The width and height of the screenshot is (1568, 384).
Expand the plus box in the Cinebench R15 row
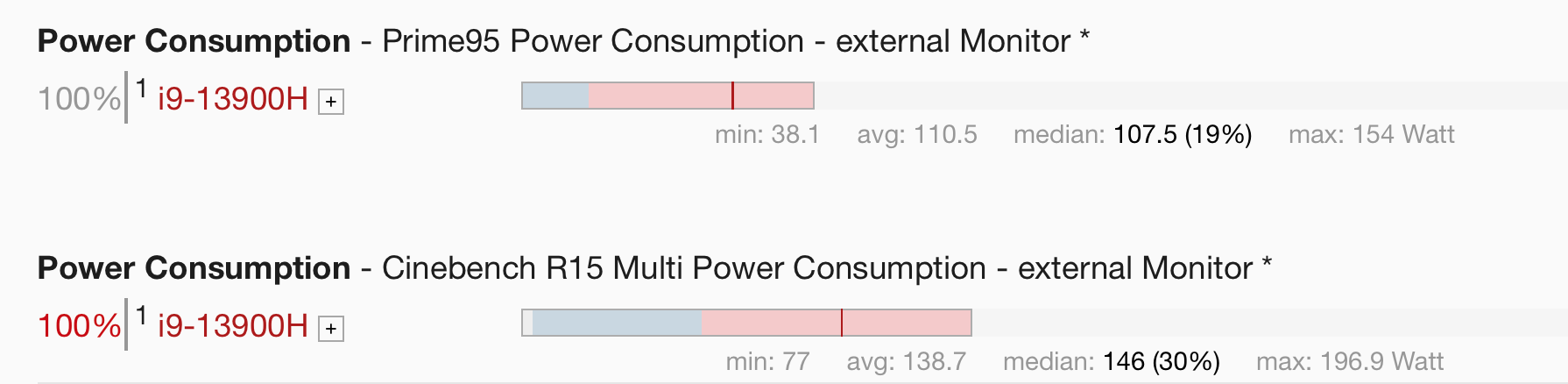pyautogui.click(x=330, y=329)
